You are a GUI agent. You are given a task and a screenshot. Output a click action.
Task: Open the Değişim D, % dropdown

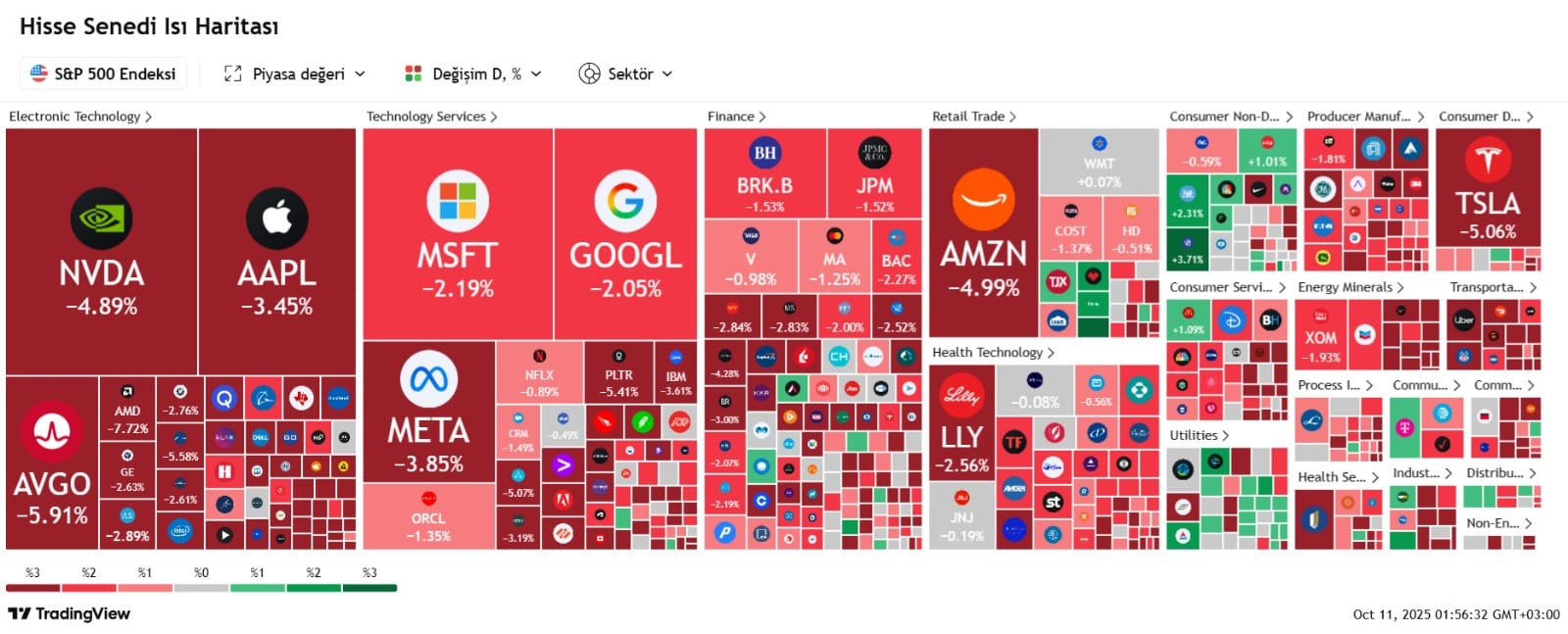point(474,73)
